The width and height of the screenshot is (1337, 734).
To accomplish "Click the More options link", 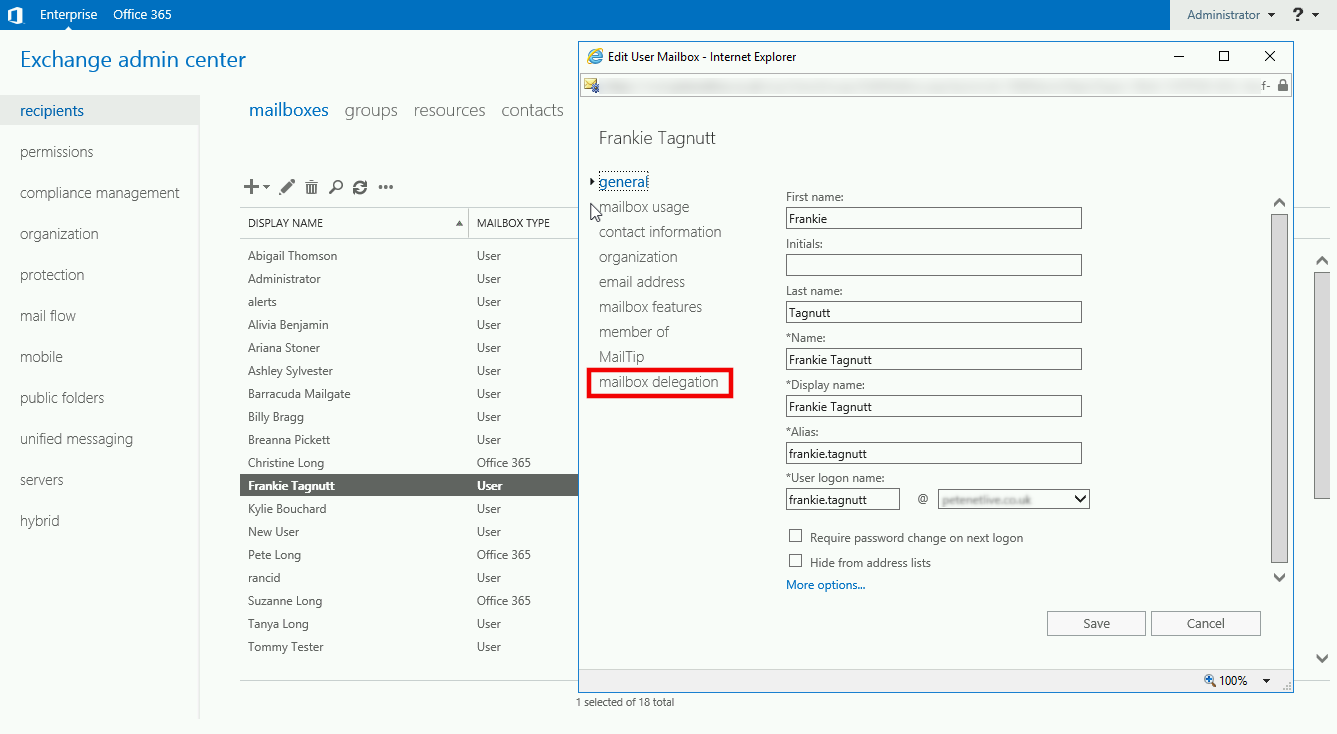I will (x=824, y=584).
